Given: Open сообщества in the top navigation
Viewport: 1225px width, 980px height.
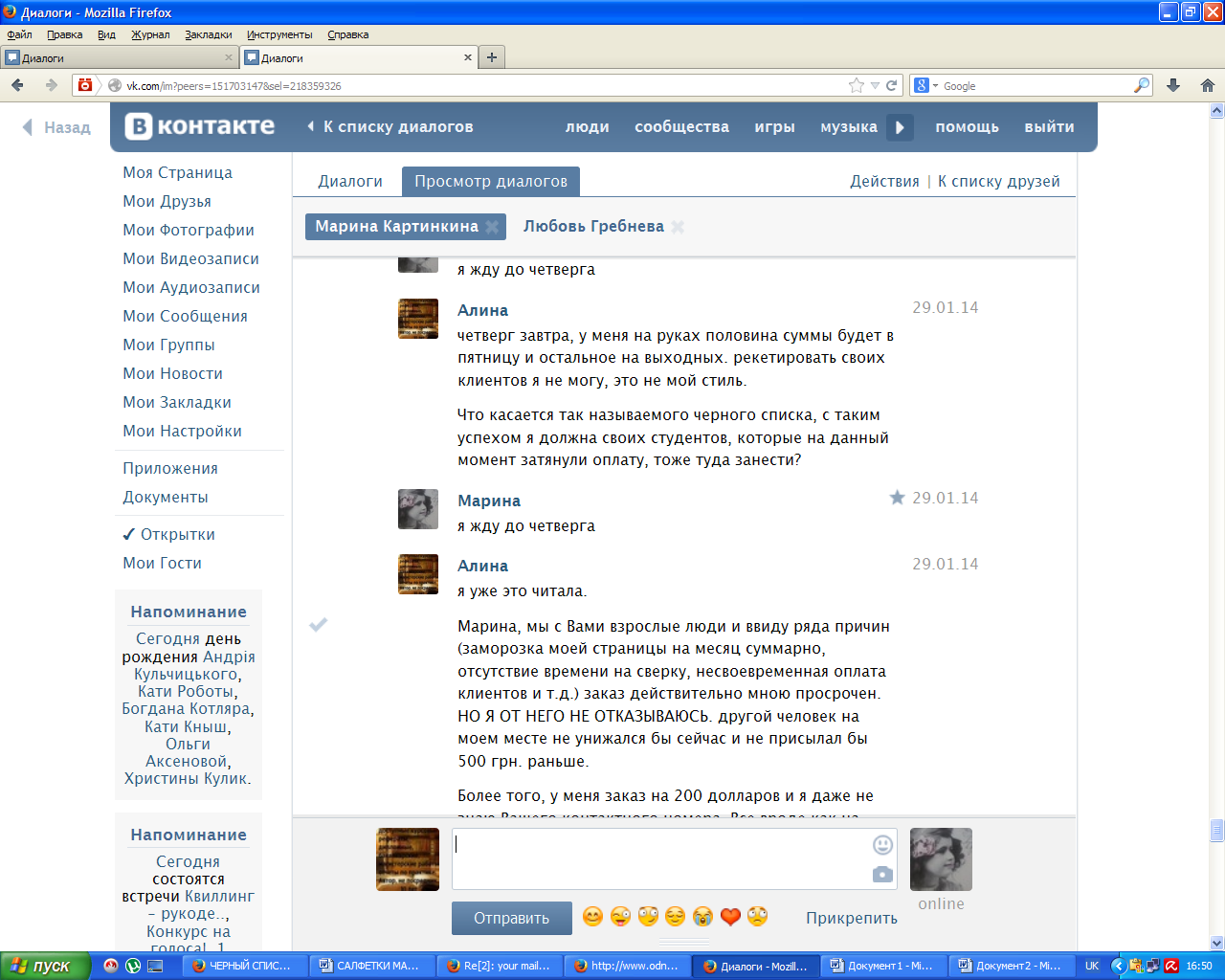Looking at the screenshot, I should [681, 126].
